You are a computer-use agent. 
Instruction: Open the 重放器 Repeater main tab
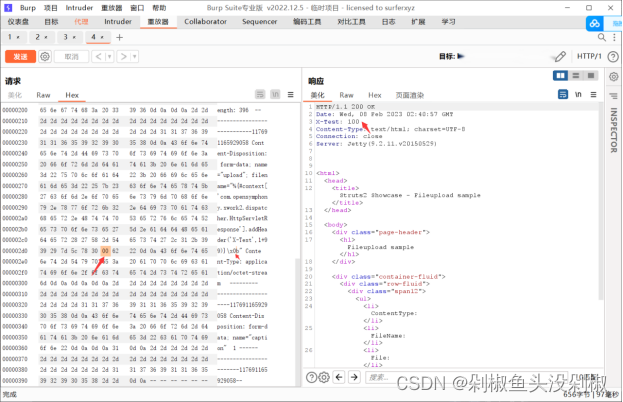tap(158, 21)
